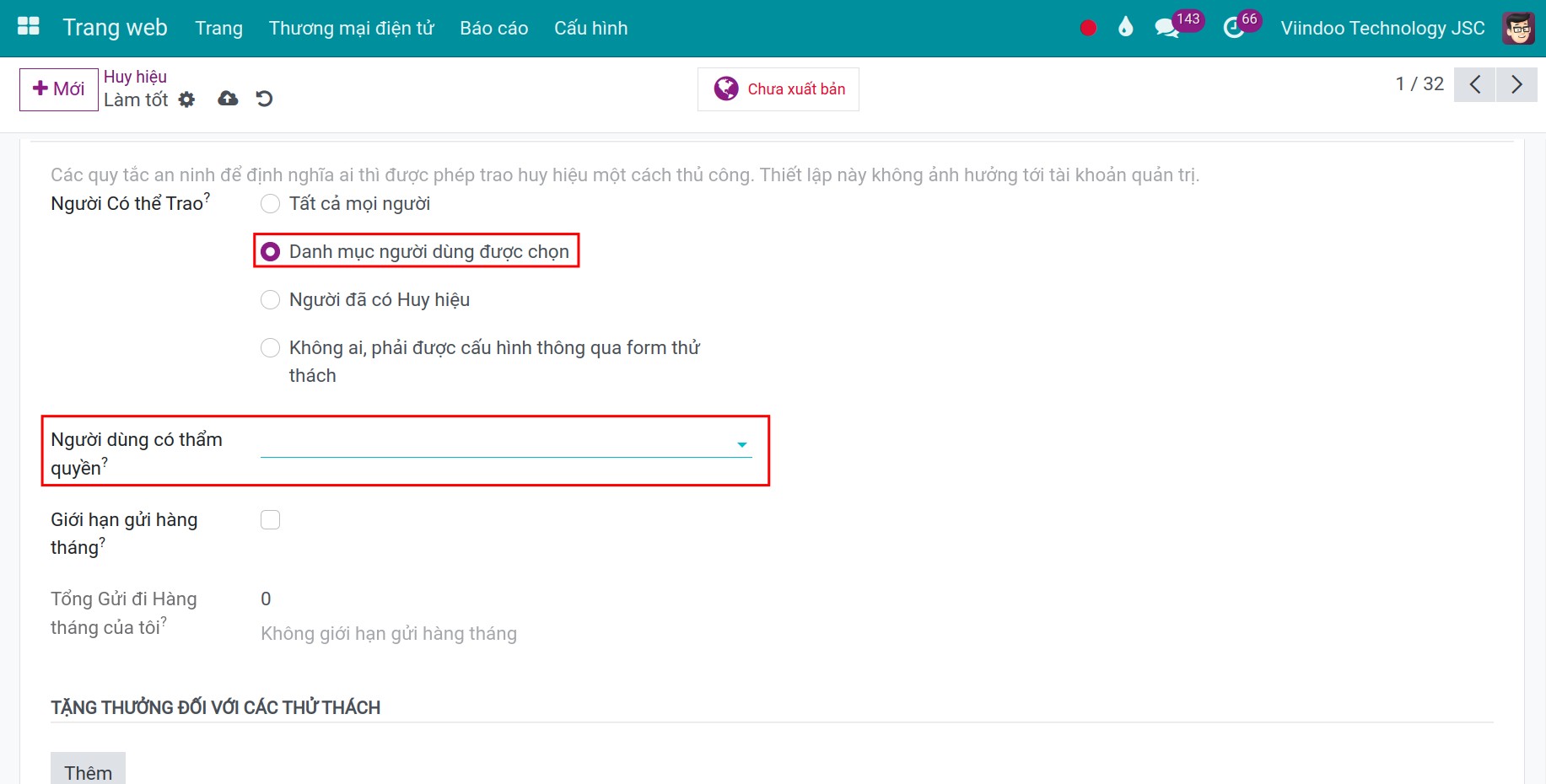The width and height of the screenshot is (1546, 784).
Task: Open user avatar profile menu
Action: pos(1518,28)
